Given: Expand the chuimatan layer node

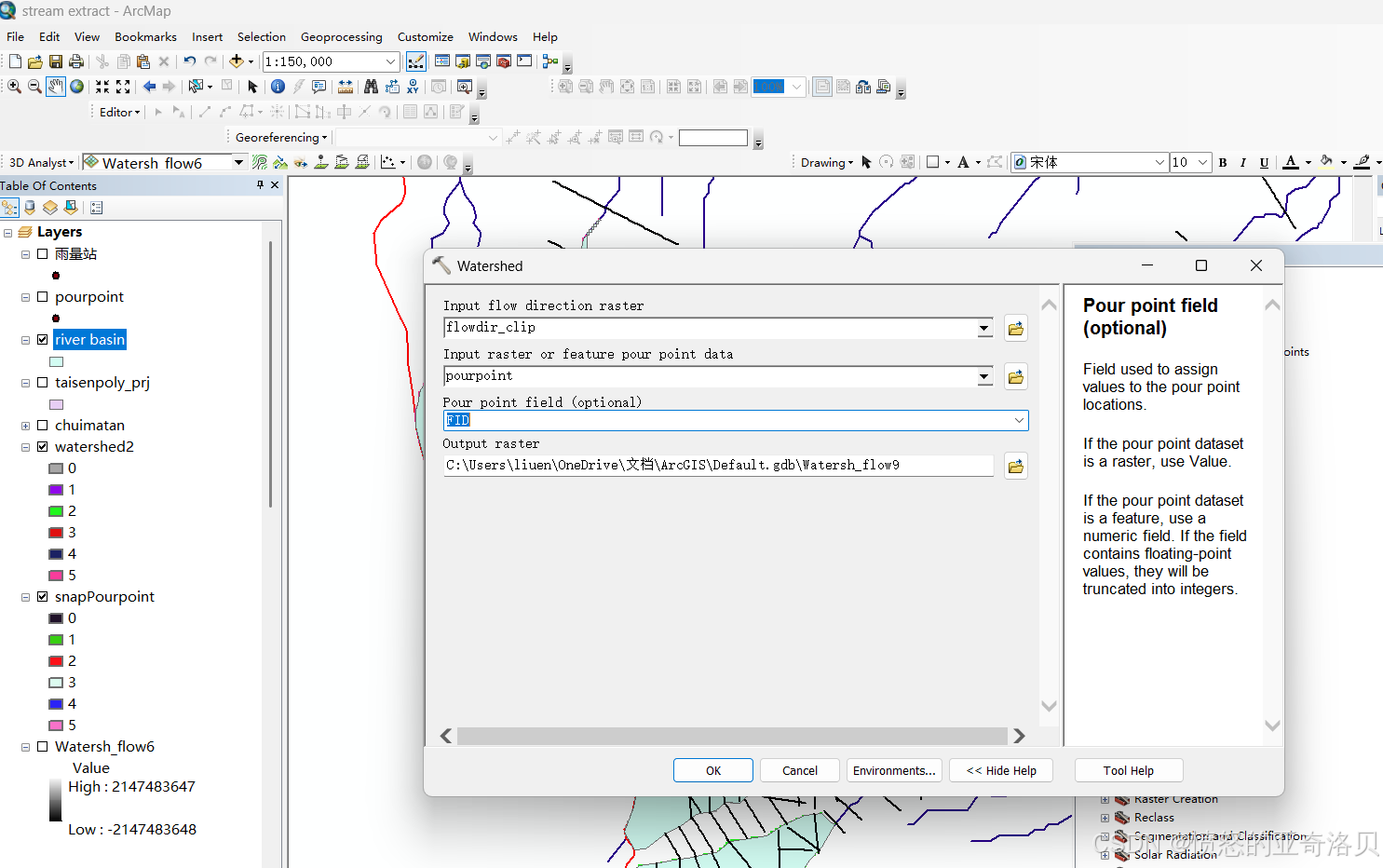Looking at the screenshot, I should (x=25, y=426).
